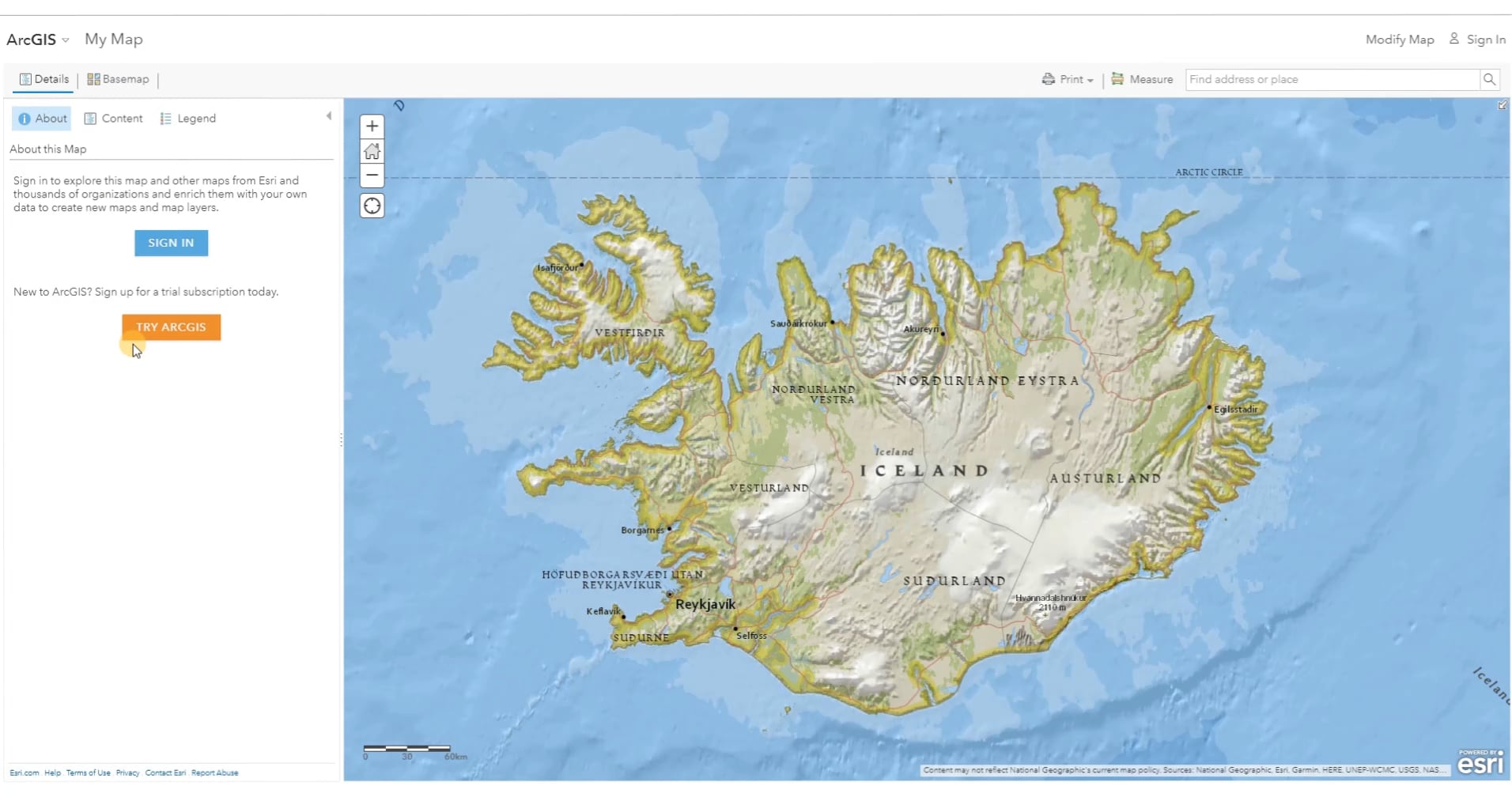
Task: Click the Report Abuse link
Action: pyautogui.click(x=214, y=772)
